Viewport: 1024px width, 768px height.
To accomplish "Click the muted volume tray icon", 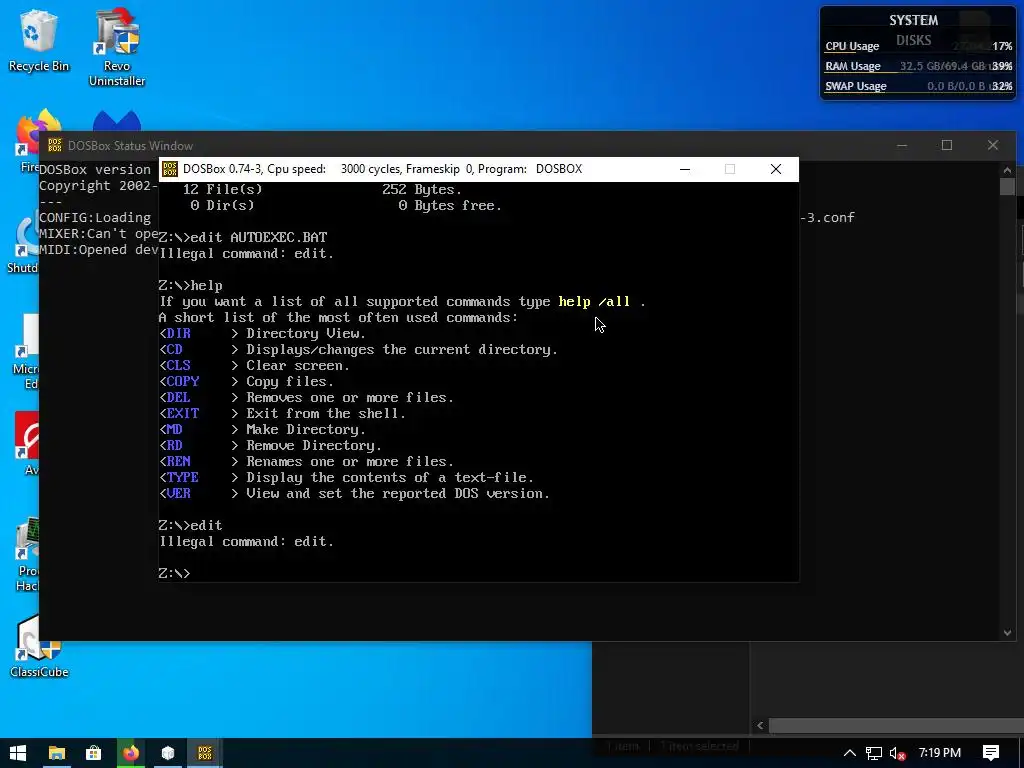I will click(x=898, y=753).
